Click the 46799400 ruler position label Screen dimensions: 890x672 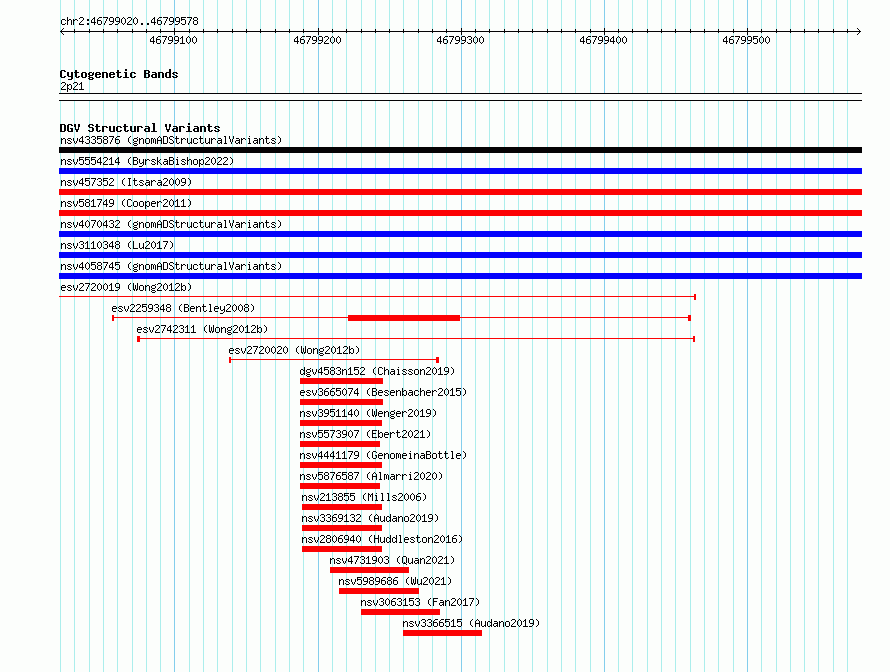[603, 40]
